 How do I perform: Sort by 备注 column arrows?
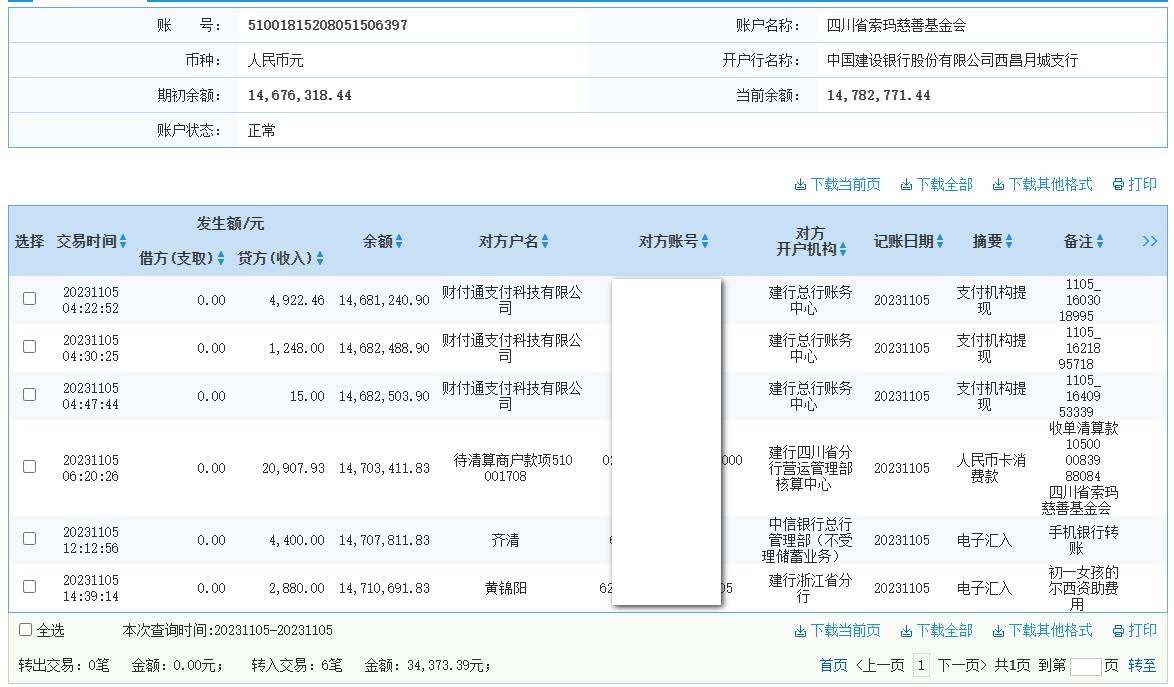pos(1100,241)
